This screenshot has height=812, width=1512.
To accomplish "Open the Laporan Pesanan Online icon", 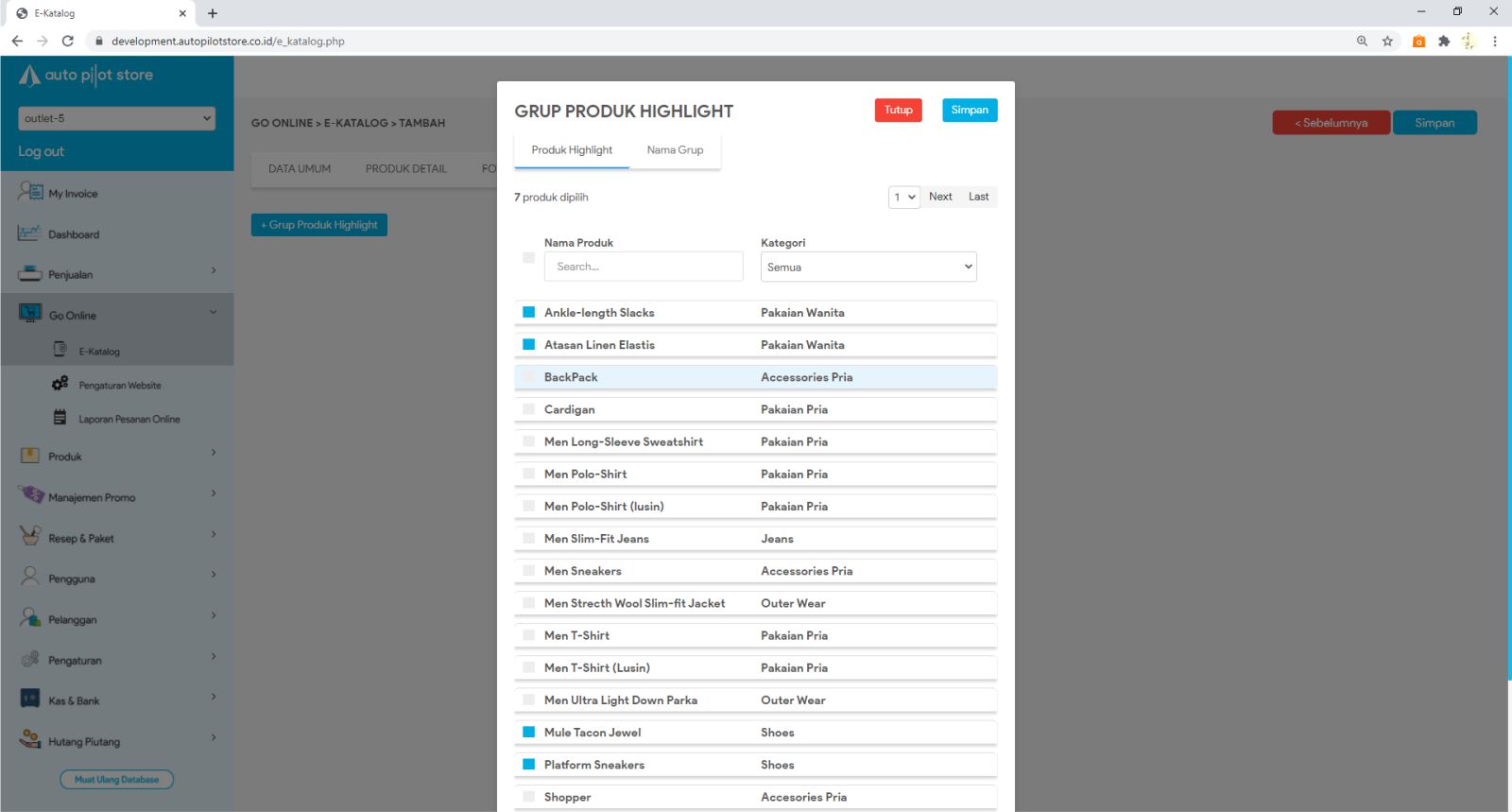I will [60, 418].
